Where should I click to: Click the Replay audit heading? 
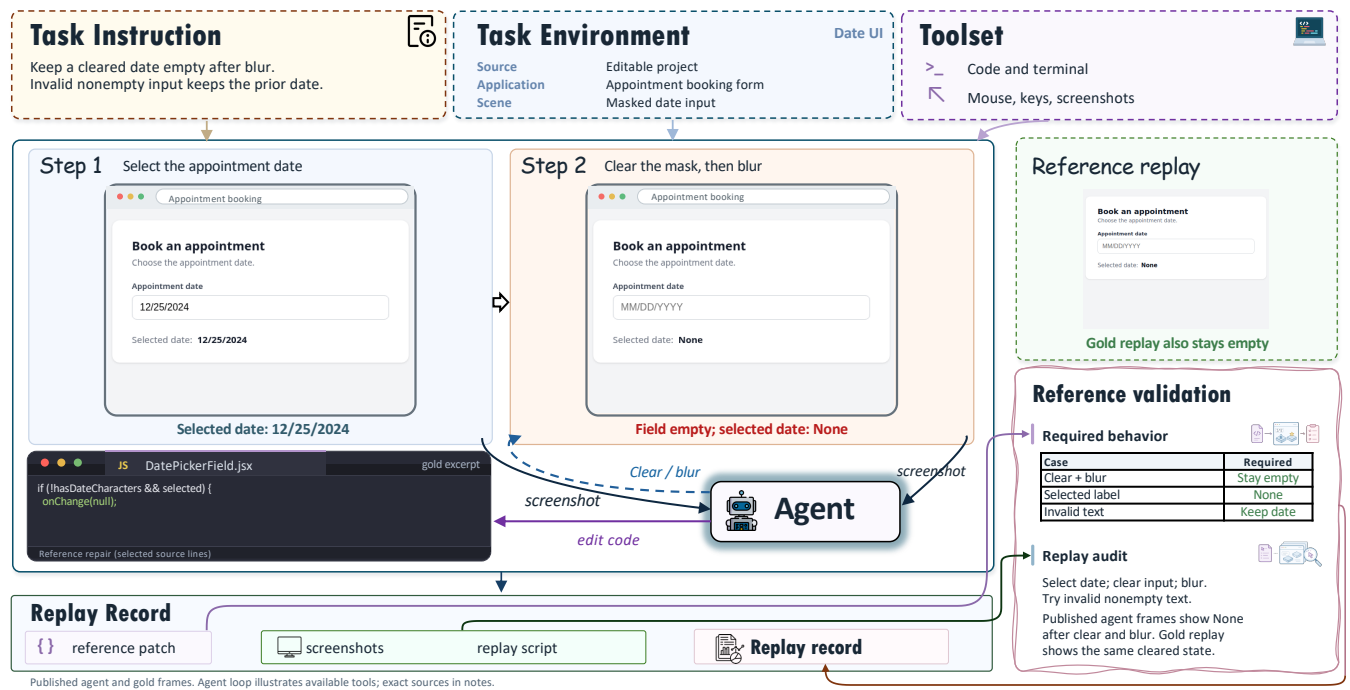click(1085, 556)
